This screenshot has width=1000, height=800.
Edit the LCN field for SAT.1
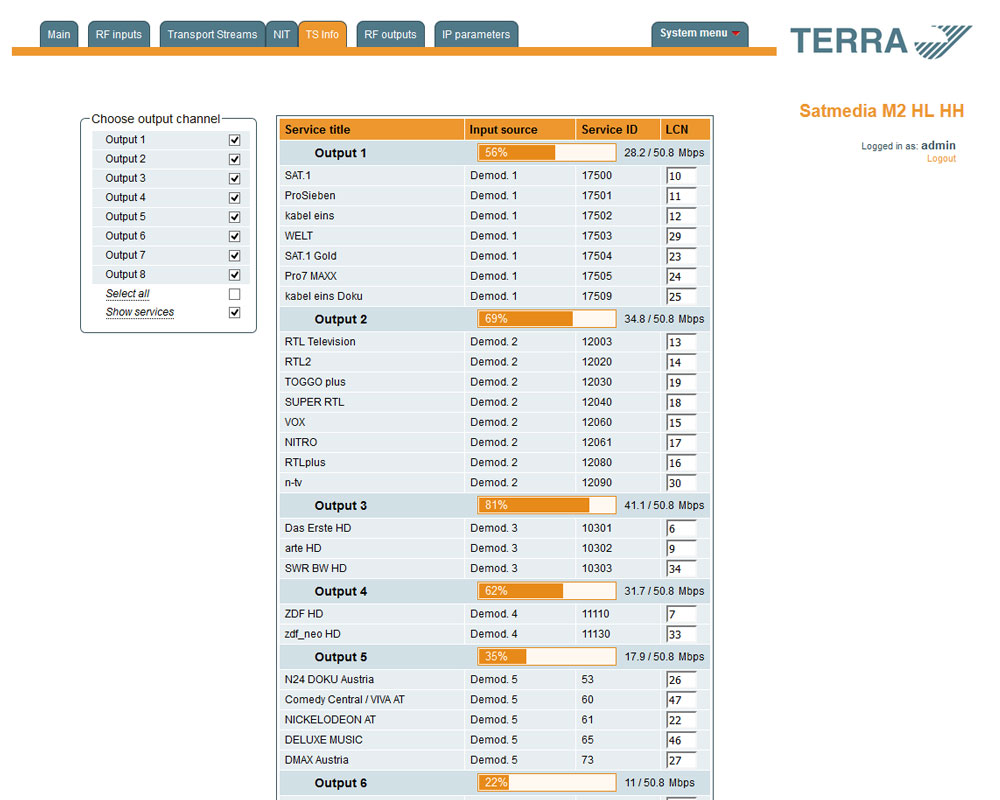(681, 176)
